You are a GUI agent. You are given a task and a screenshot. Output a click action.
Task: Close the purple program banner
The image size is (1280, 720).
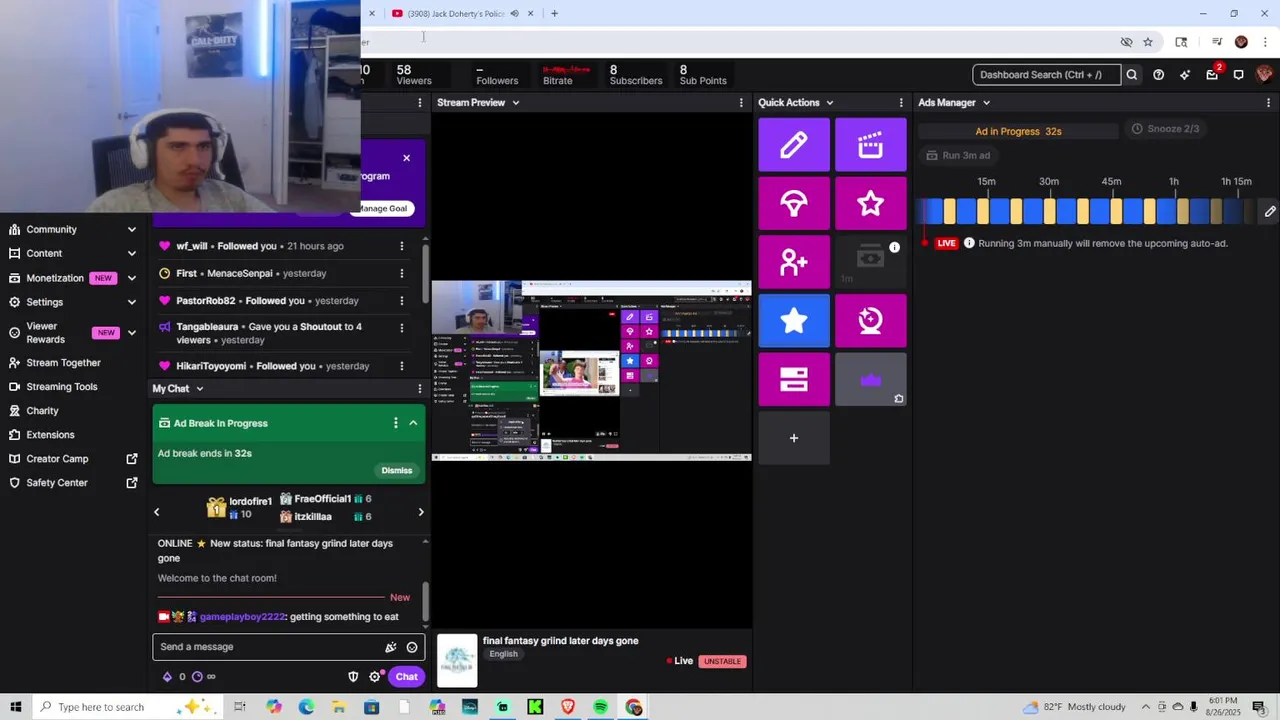tap(406, 158)
